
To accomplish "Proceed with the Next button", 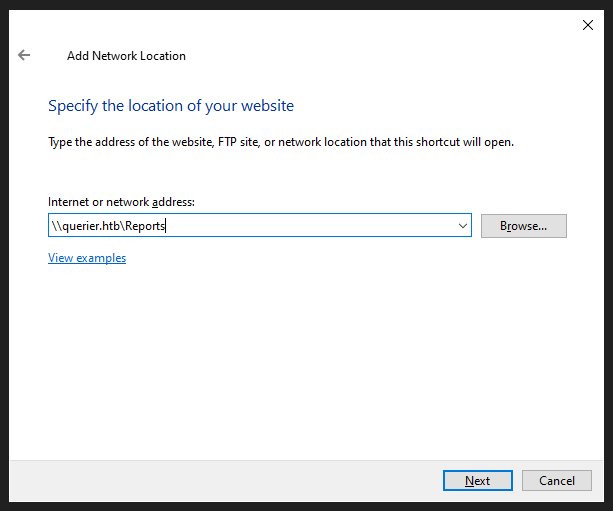I will [477, 481].
